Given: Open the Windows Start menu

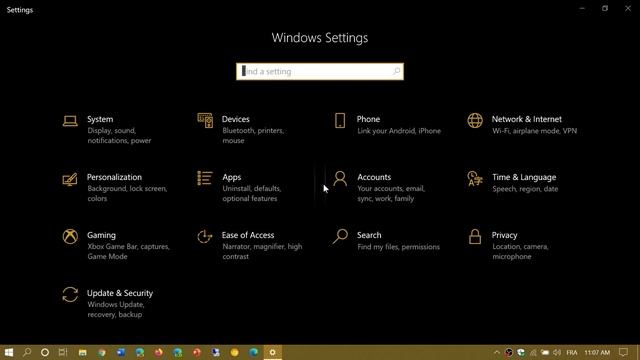Looking at the screenshot, I should pos(9,352).
